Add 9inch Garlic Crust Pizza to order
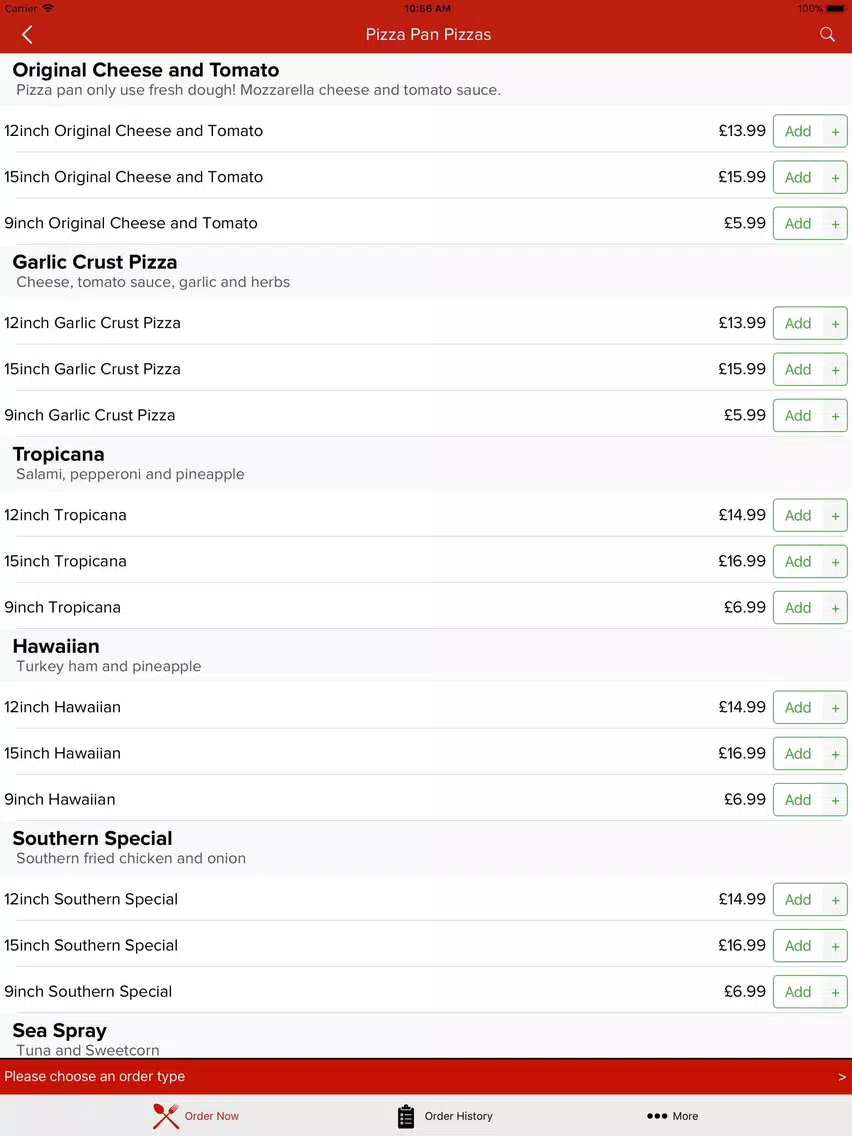Image resolution: width=852 pixels, height=1136 pixels. 798,416
